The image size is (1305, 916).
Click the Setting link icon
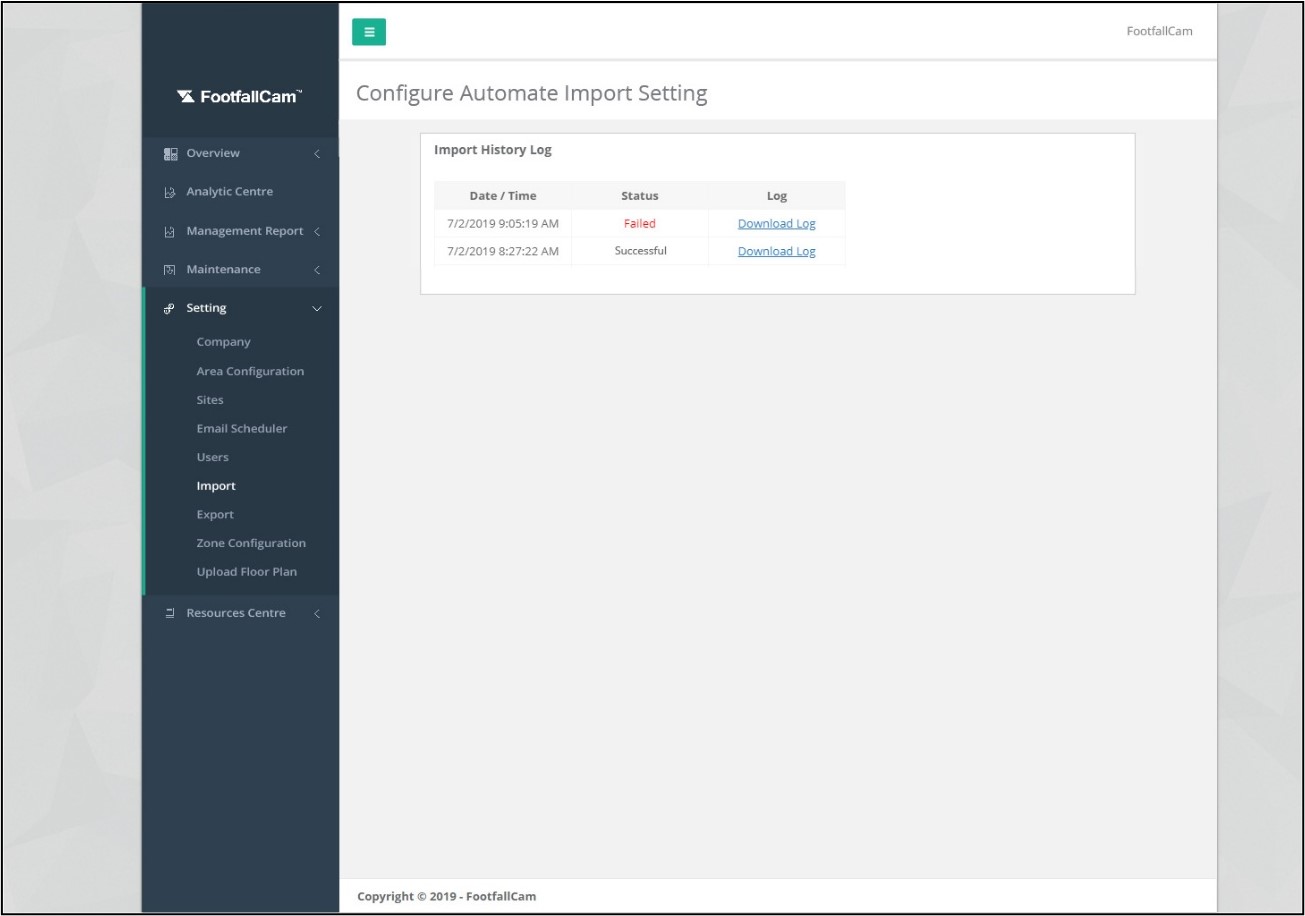pyautogui.click(x=169, y=308)
